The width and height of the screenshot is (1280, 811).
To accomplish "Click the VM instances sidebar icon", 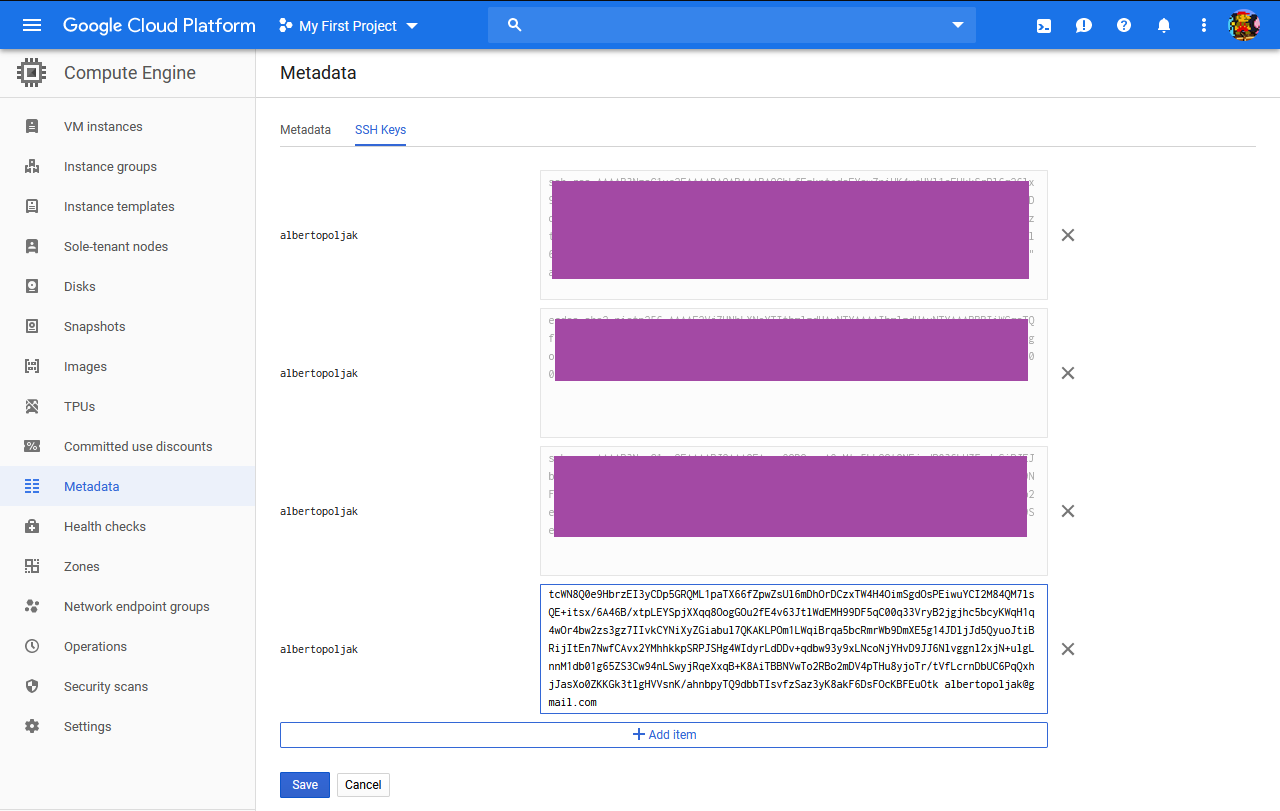I will click(32, 127).
